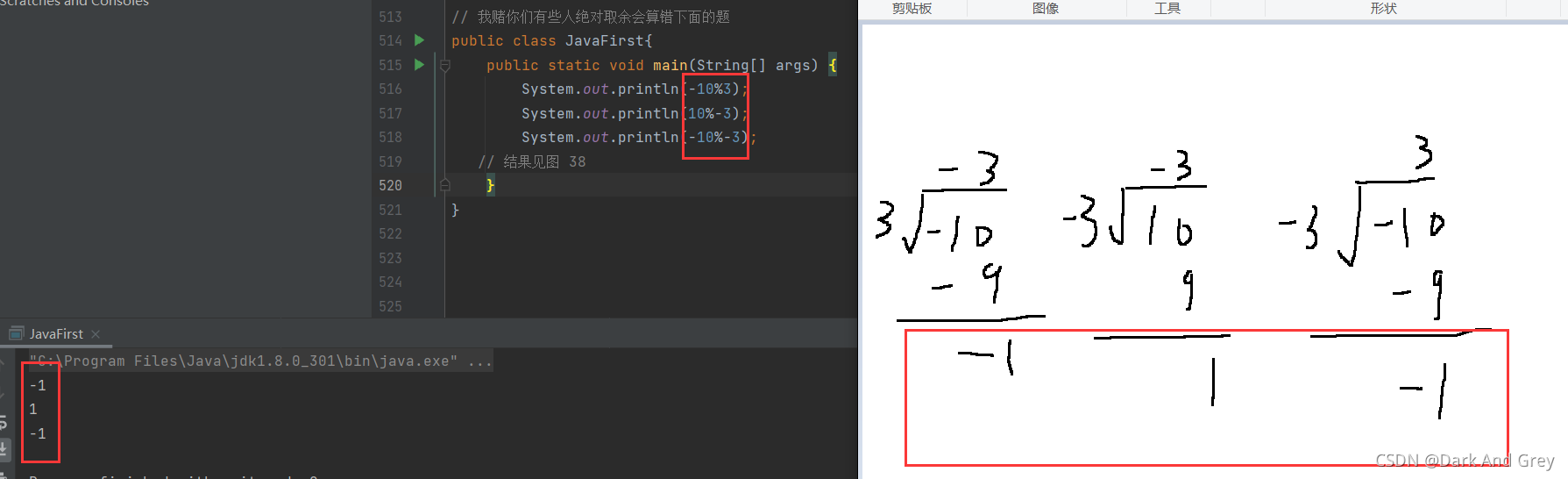The width and height of the screenshot is (1568, 479).
Task: Click the Chinese comment on line 513
Action: point(591,17)
